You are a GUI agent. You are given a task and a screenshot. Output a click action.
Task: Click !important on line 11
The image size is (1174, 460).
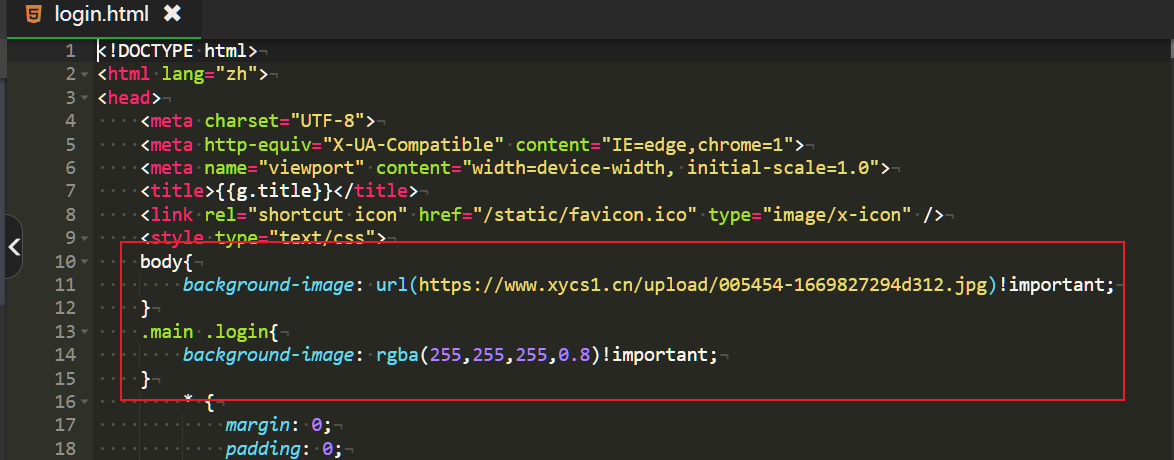[x=1050, y=285]
